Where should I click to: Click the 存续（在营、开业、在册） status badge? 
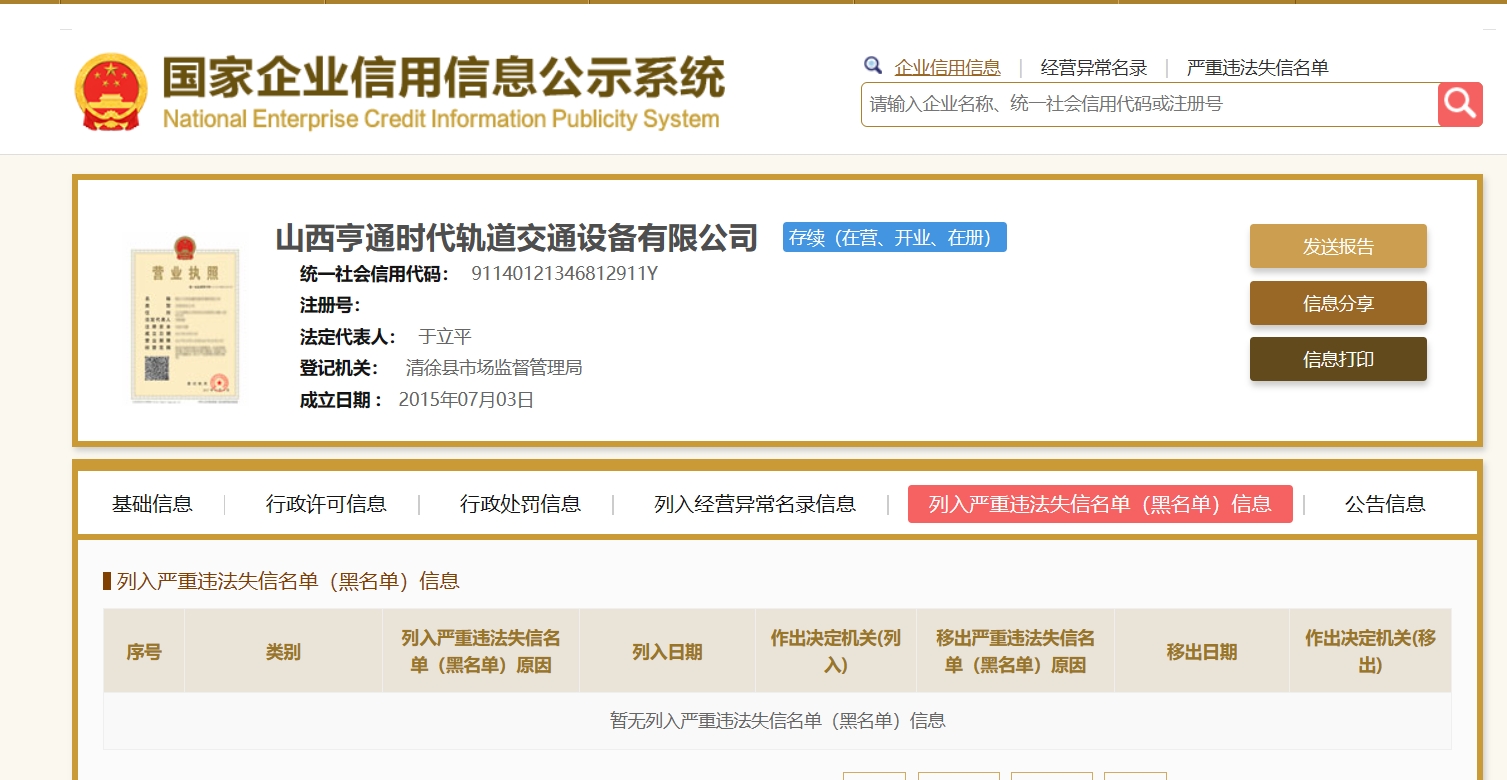tap(895, 237)
